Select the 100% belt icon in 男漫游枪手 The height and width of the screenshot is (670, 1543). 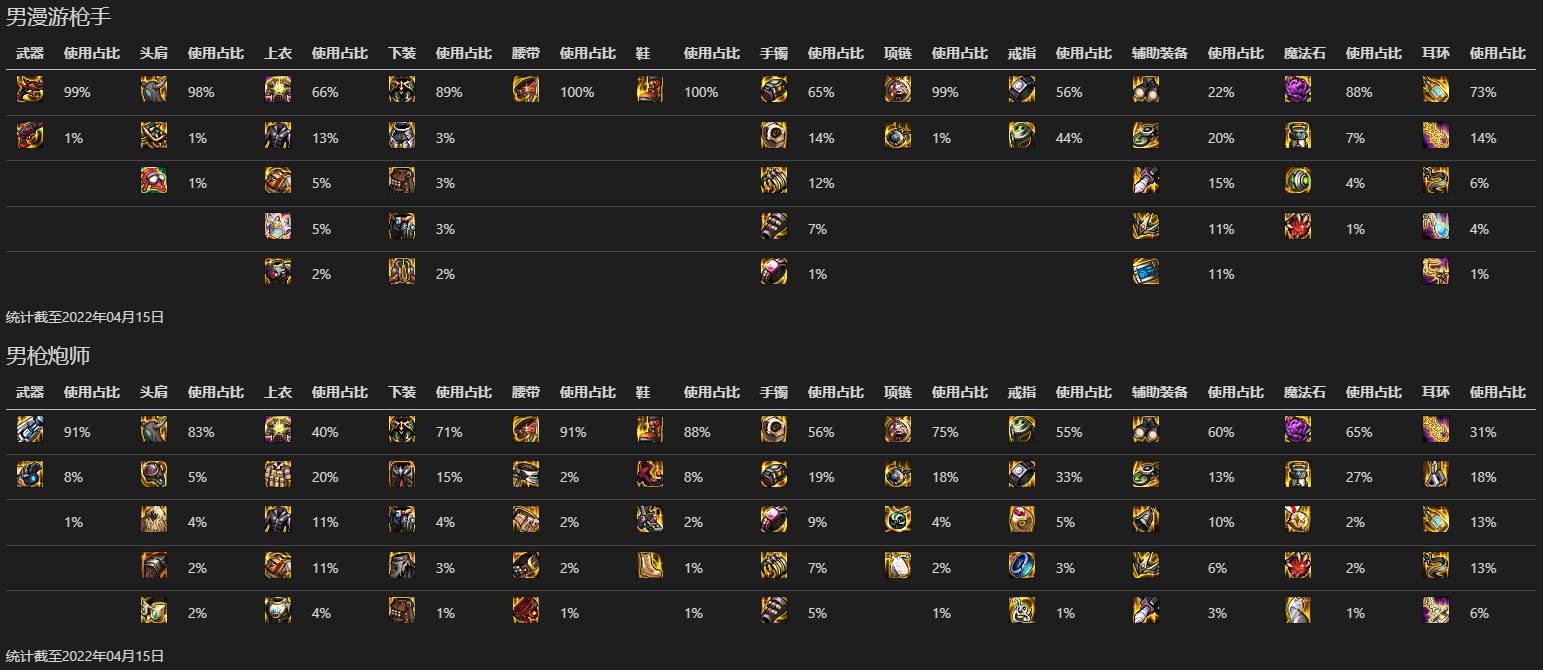point(526,91)
